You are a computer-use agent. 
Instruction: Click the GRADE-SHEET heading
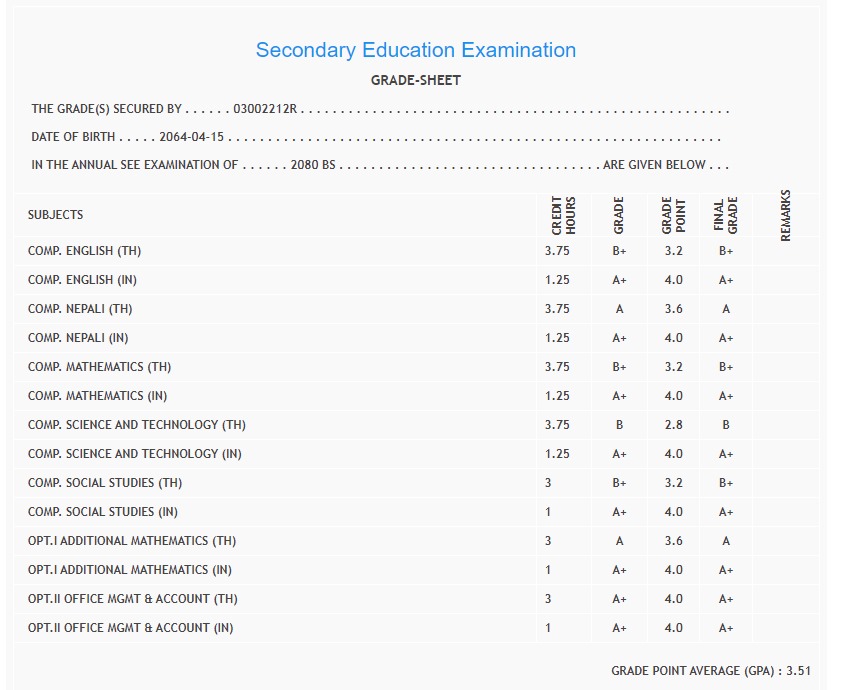coord(415,80)
